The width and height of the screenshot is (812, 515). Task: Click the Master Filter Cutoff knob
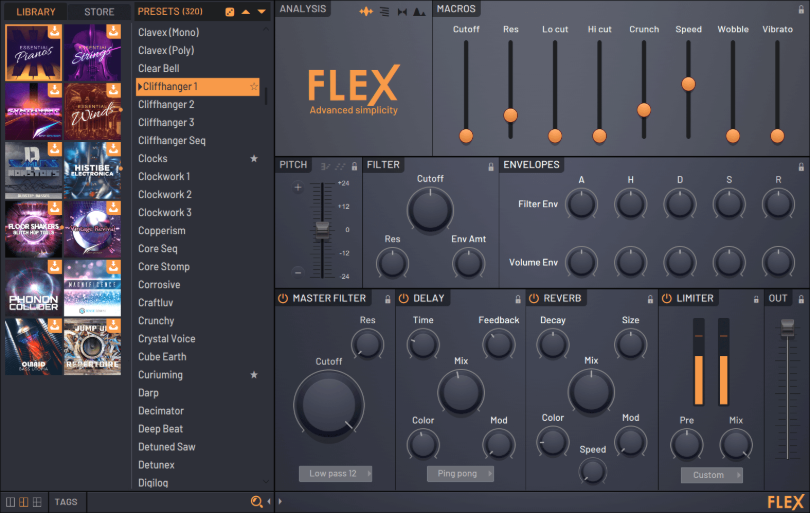tap(329, 405)
